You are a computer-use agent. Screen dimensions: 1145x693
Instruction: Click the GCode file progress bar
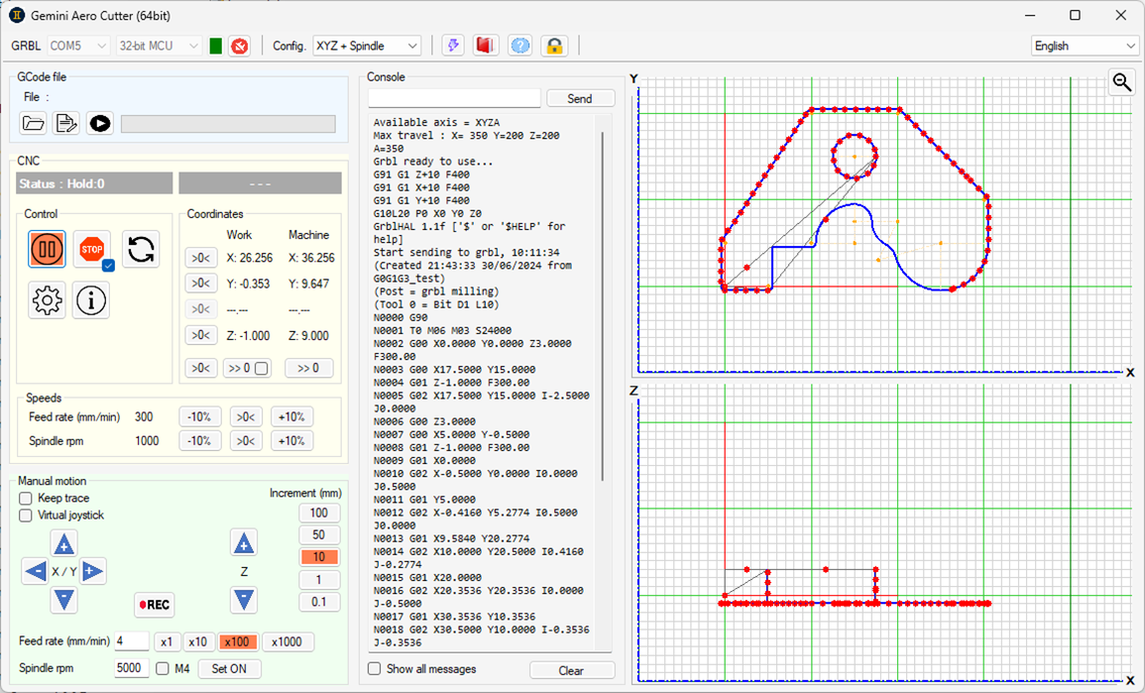coord(228,123)
